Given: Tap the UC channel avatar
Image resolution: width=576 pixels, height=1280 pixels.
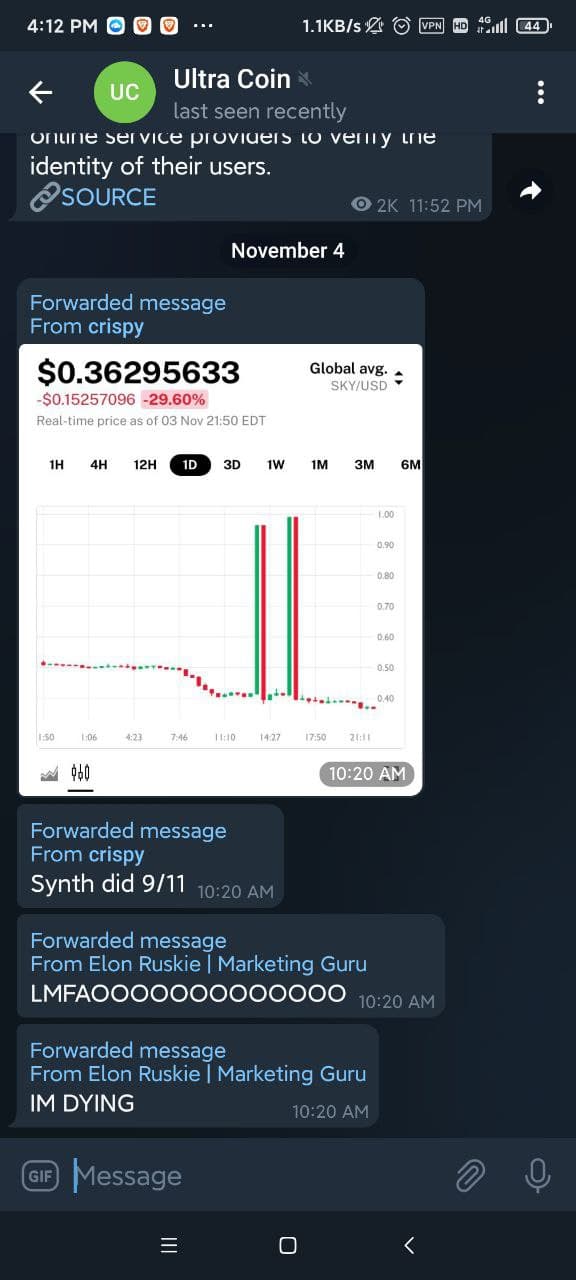Looking at the screenshot, I should click(124, 93).
